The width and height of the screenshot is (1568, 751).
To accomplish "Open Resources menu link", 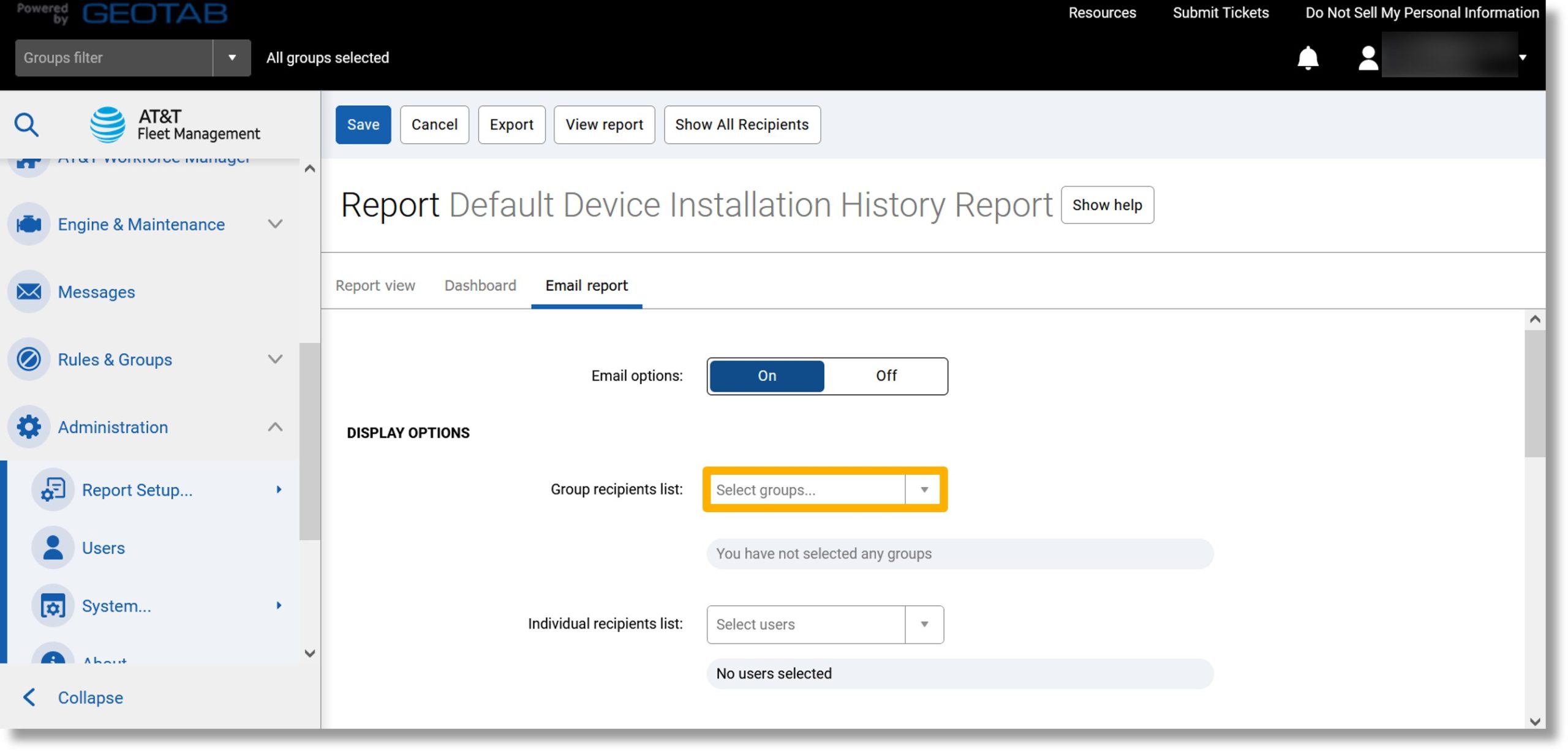I will 1102,13.
